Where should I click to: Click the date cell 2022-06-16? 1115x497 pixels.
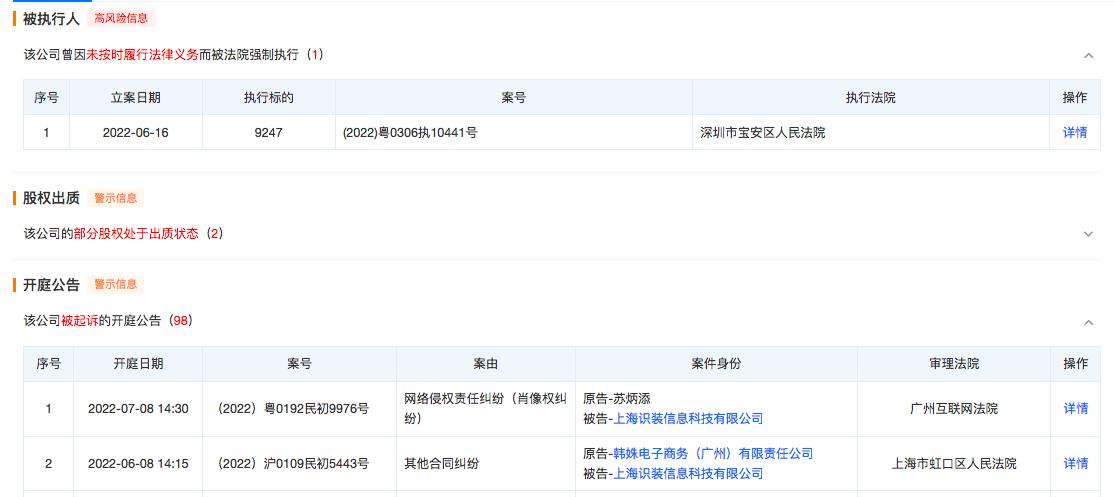pyautogui.click(x=136, y=132)
